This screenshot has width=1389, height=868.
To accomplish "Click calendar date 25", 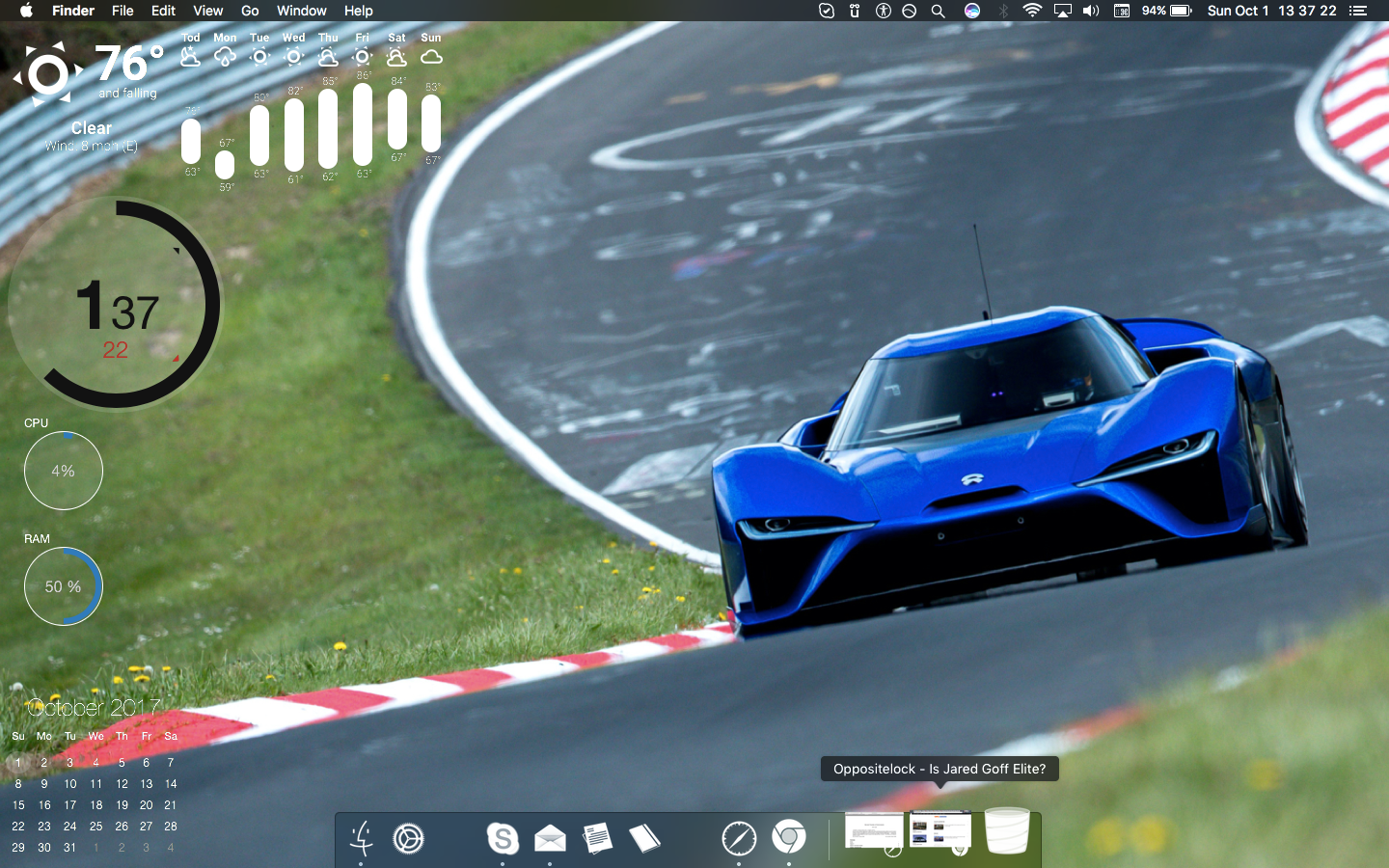I will tap(95, 827).
